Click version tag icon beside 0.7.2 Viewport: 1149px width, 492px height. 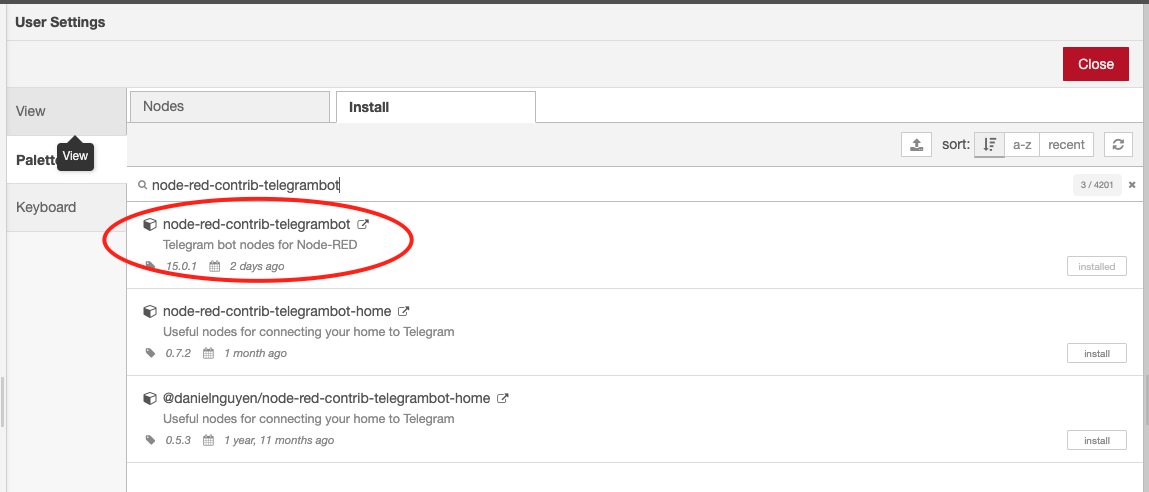[x=151, y=353]
